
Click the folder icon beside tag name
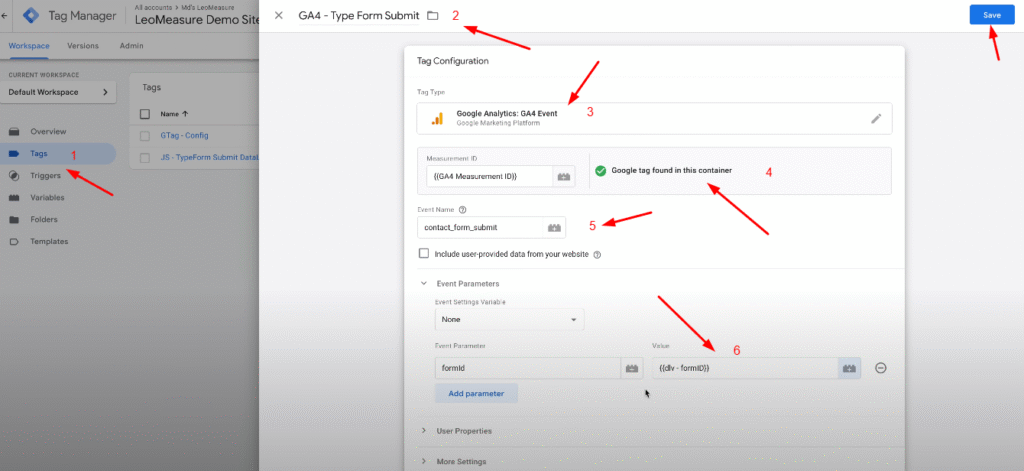(x=432, y=16)
